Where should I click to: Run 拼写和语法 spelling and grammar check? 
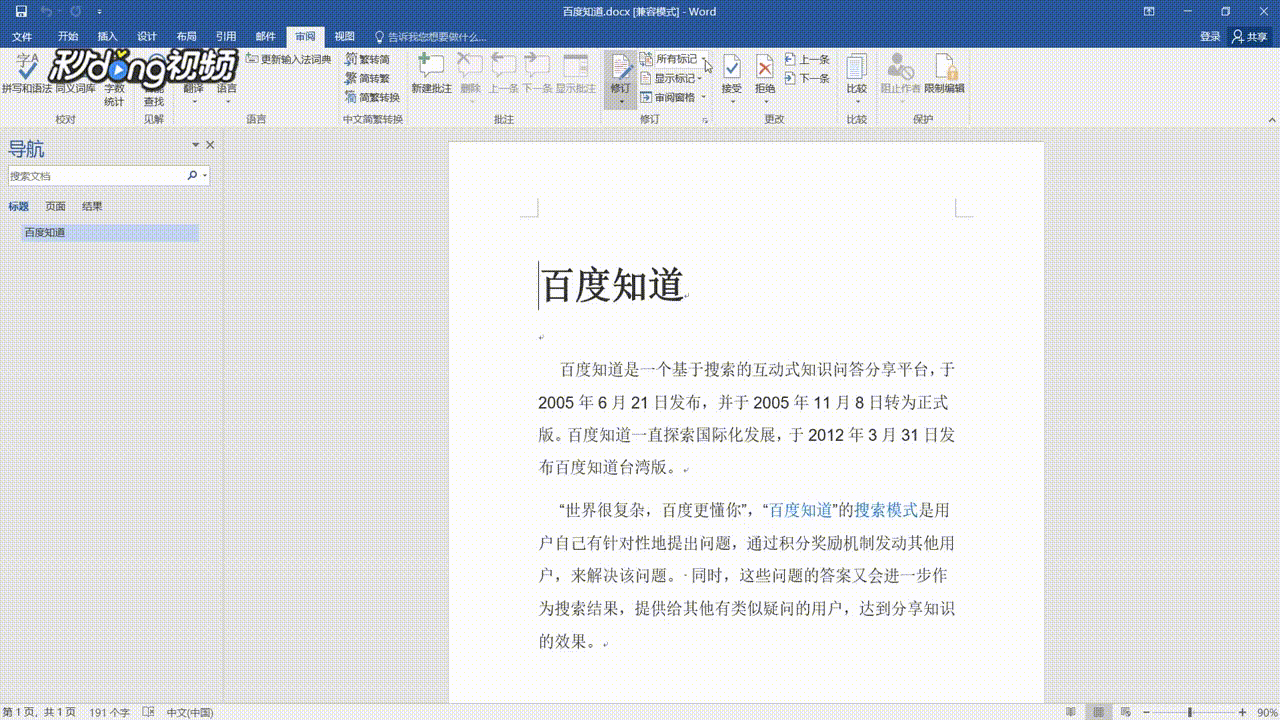pos(27,75)
